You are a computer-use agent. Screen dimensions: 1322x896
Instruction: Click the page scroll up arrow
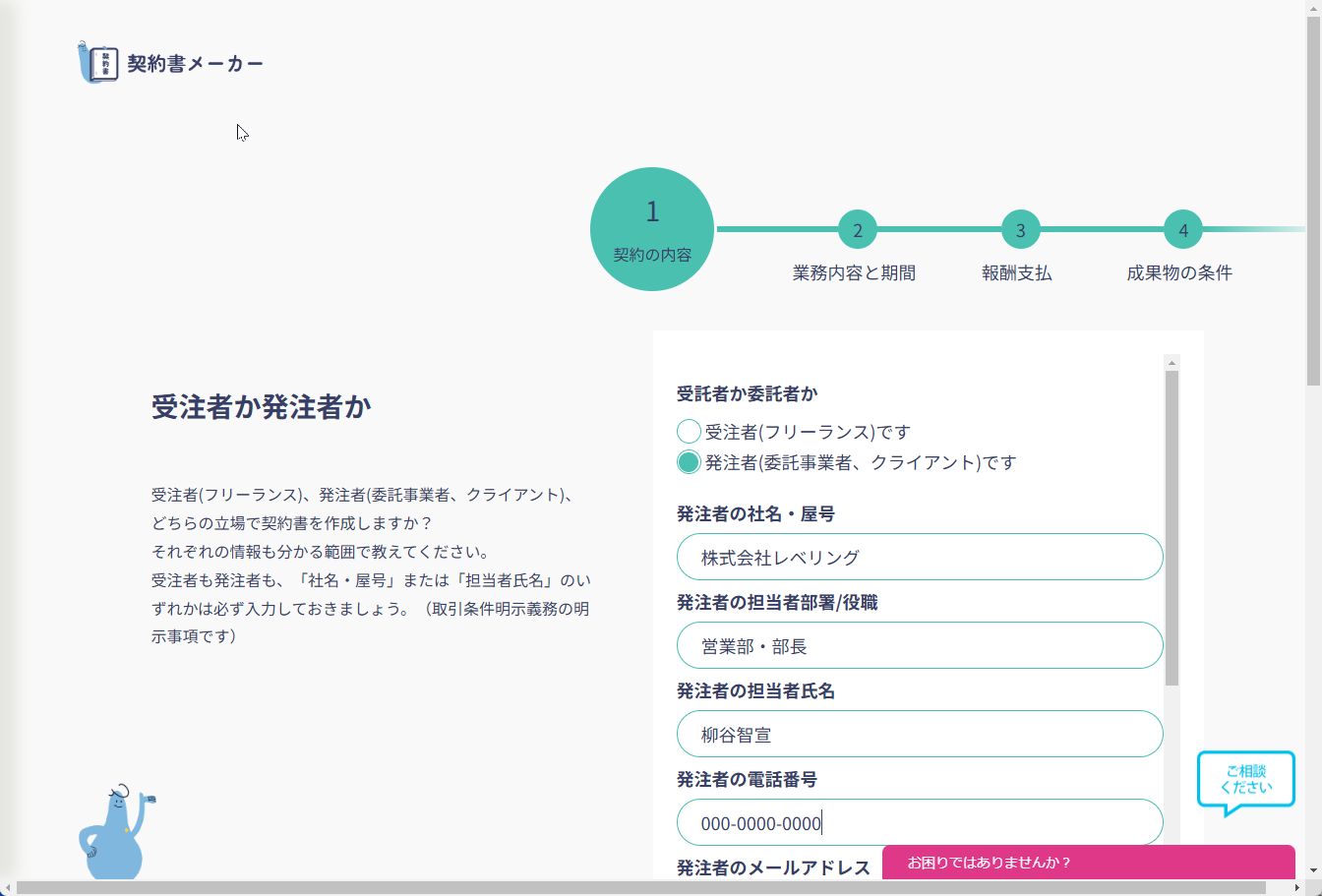tap(1314, 8)
